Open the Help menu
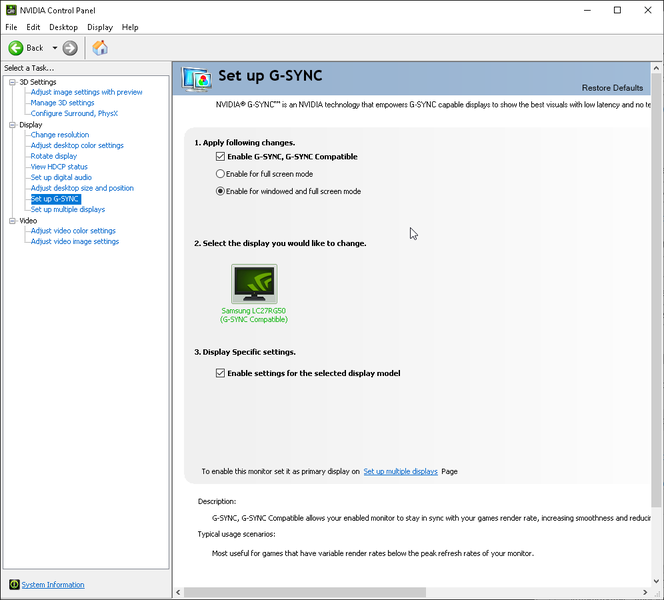The image size is (664, 600). tap(130, 27)
